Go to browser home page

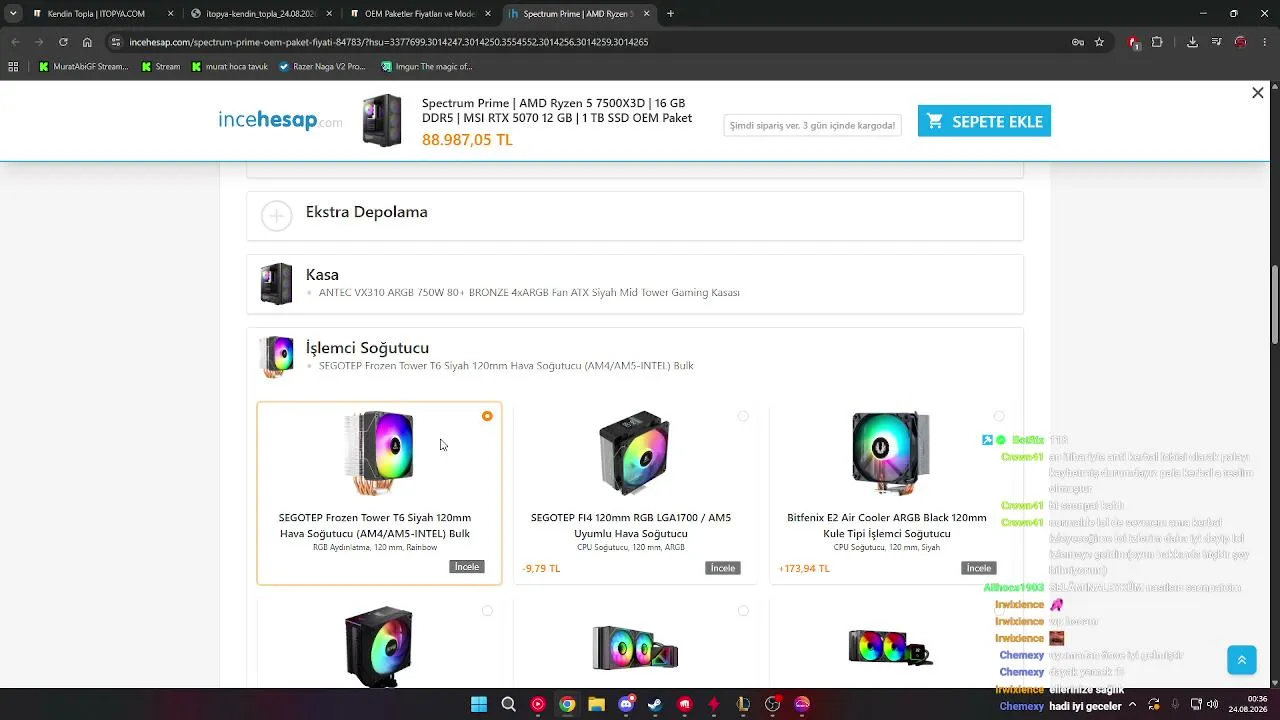[87, 42]
